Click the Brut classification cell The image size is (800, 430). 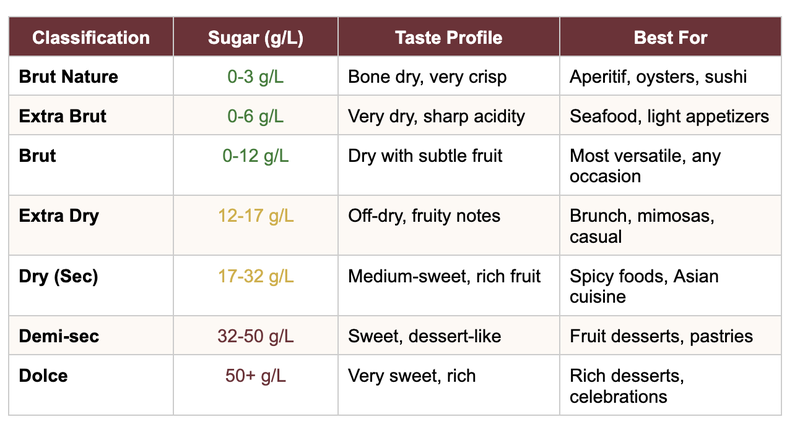38,156
